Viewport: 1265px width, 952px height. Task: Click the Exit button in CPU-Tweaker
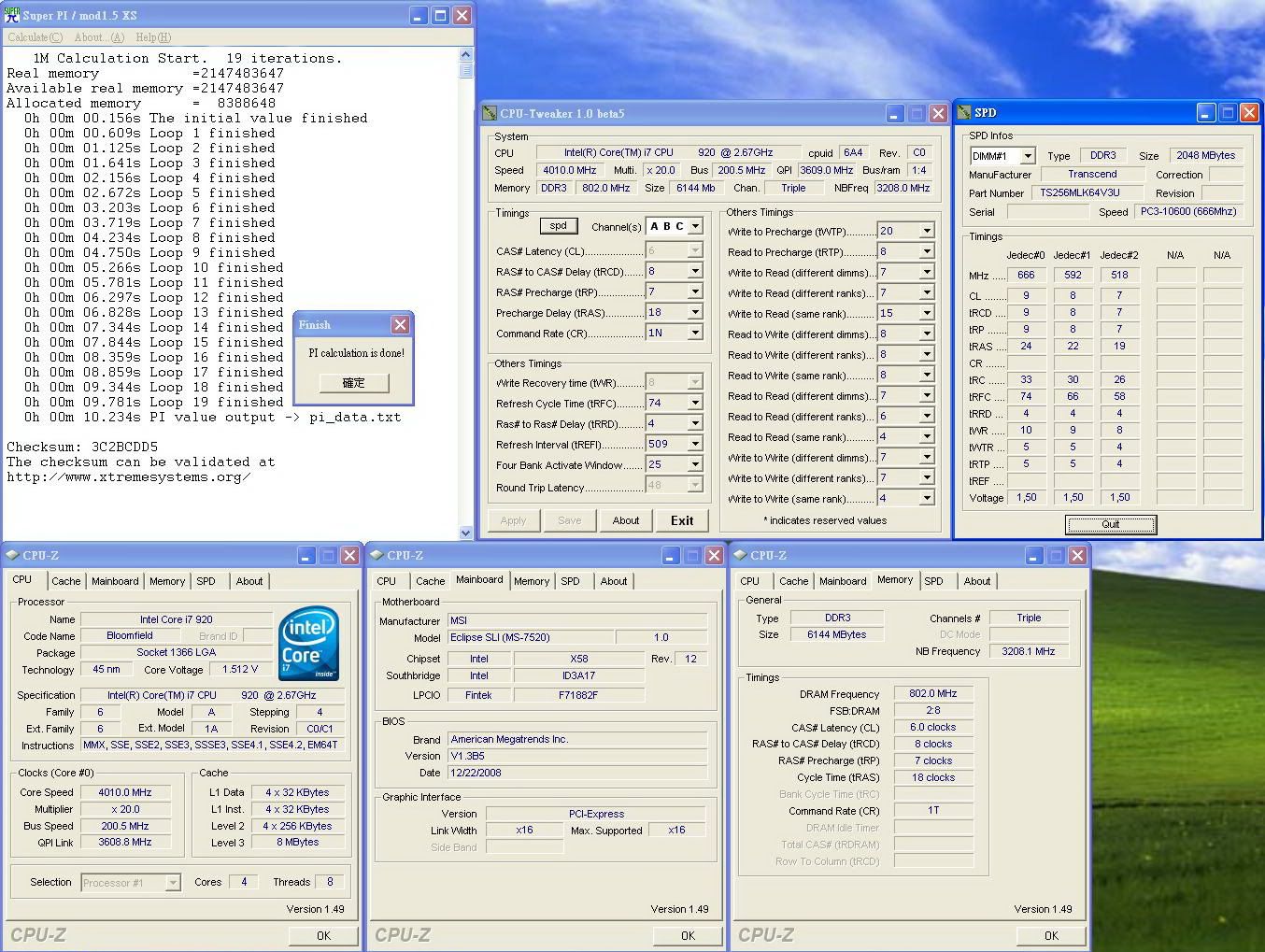[682, 520]
